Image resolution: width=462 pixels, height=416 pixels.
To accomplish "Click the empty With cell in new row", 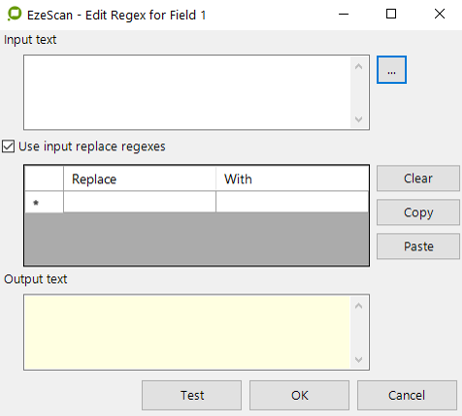I will point(292,202).
